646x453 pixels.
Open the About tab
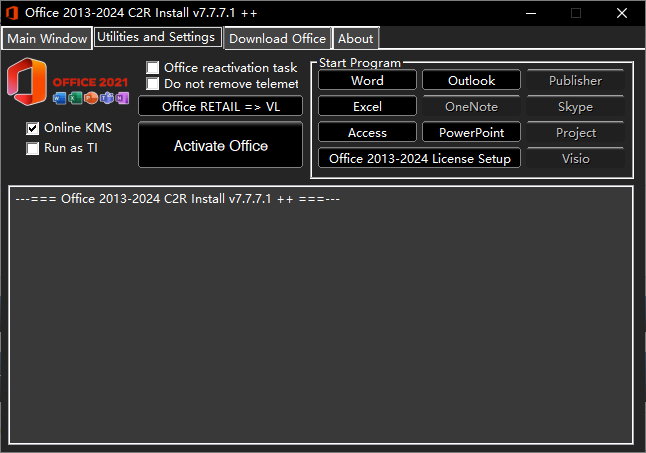coord(356,39)
